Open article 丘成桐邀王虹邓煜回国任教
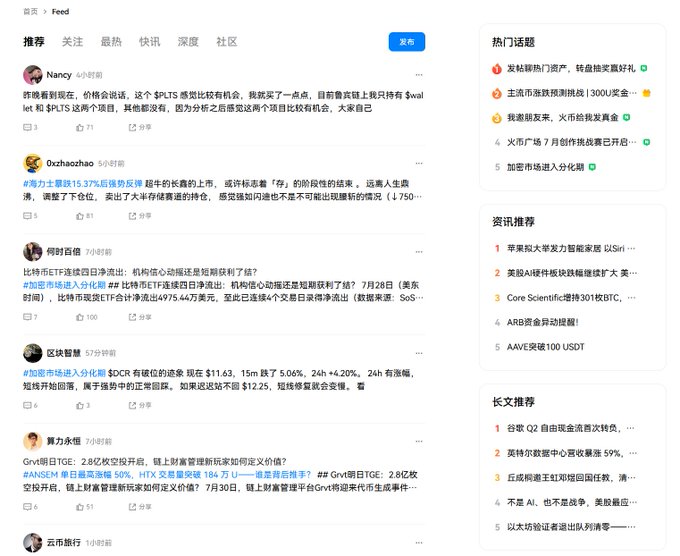This screenshot has height=556, width=680. click(x=572, y=478)
